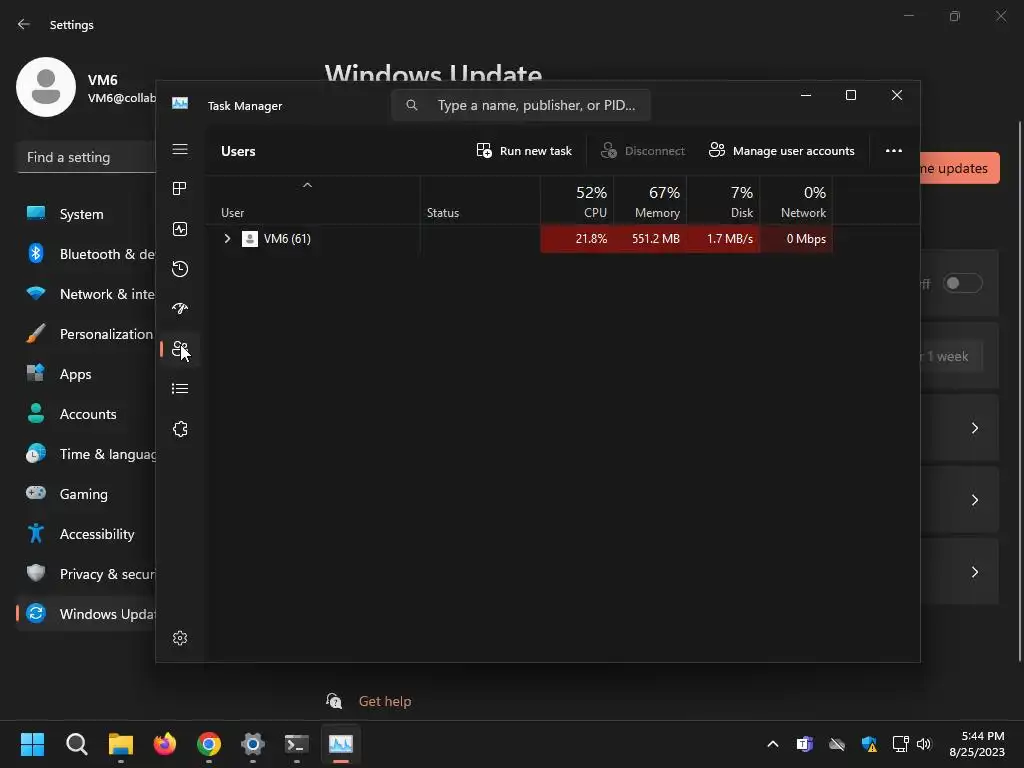The width and height of the screenshot is (1024, 768).
Task: Open the volume speaker tray icon
Action: coord(923,744)
